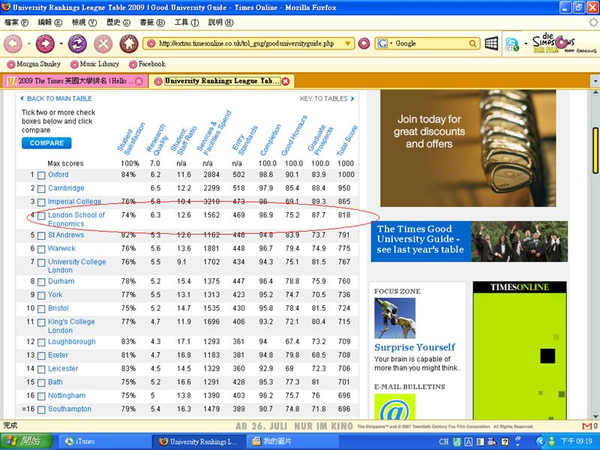Click the browser Back arrow button

point(13,44)
